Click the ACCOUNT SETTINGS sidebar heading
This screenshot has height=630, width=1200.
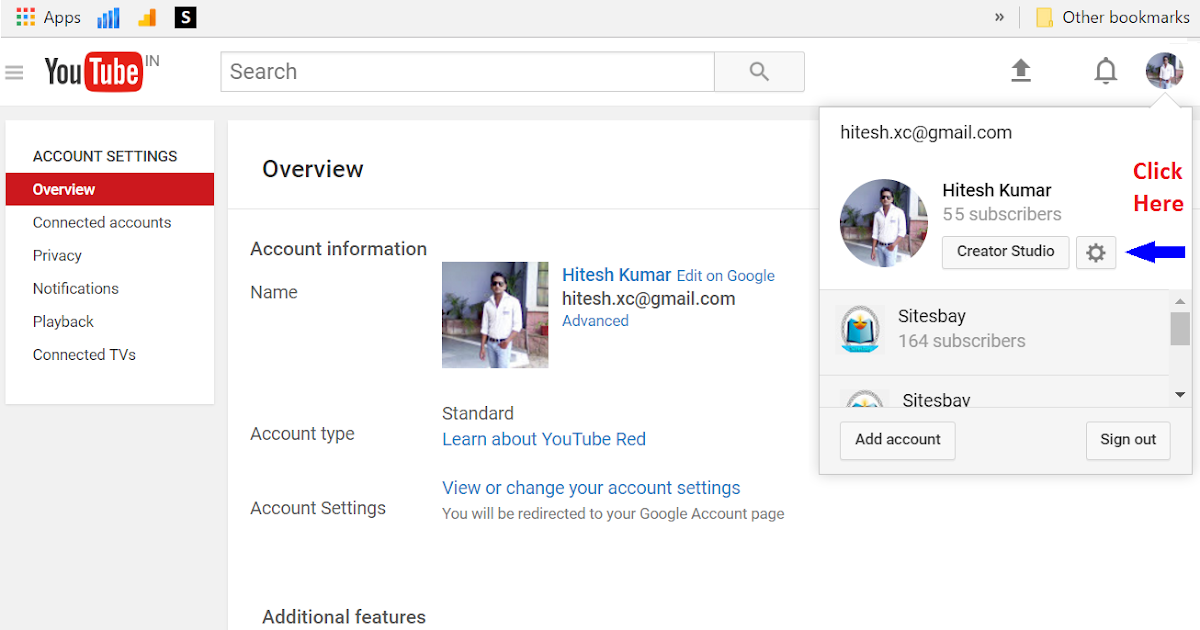(105, 156)
